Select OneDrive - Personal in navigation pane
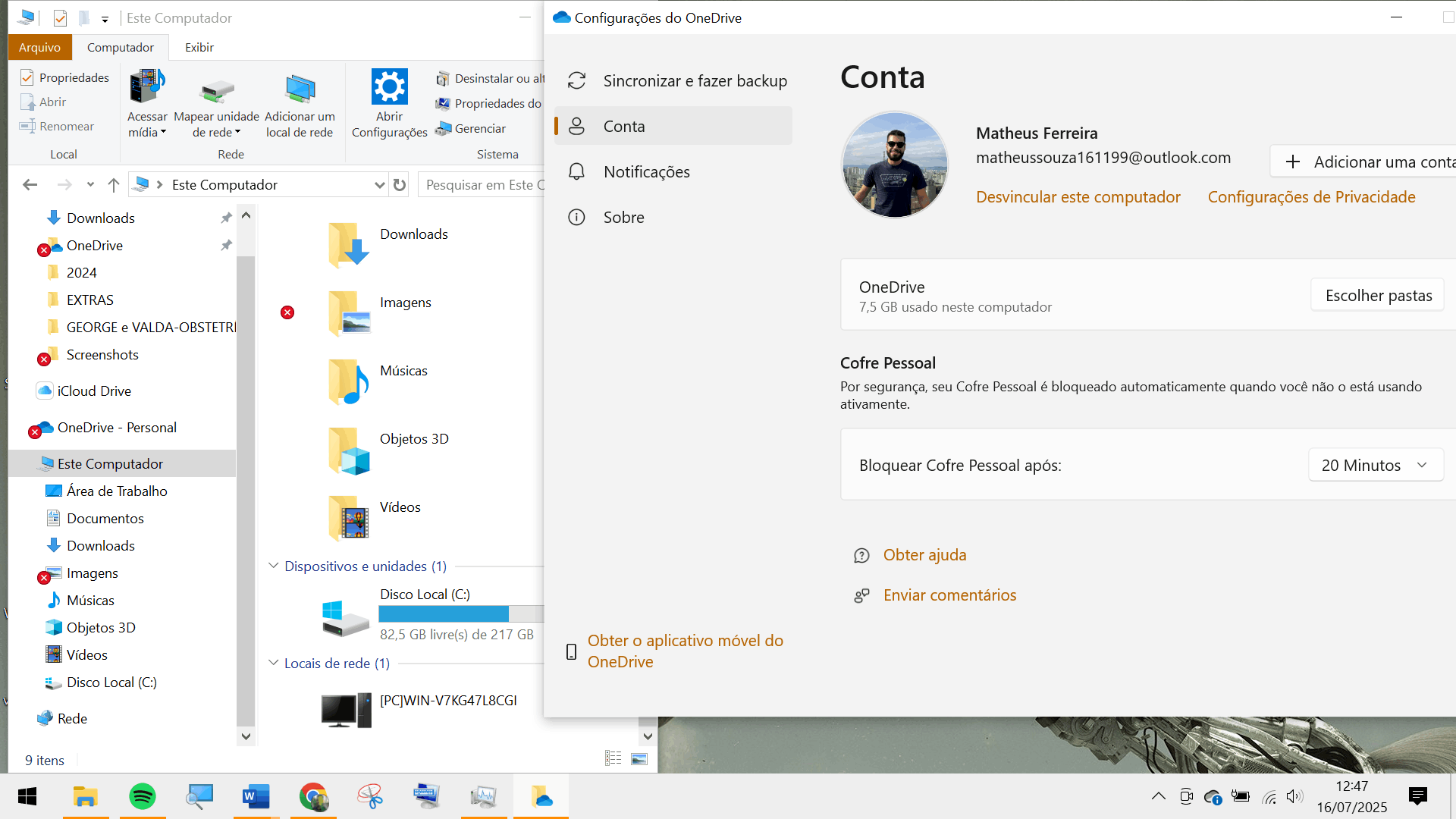1456x819 pixels. [x=117, y=428]
